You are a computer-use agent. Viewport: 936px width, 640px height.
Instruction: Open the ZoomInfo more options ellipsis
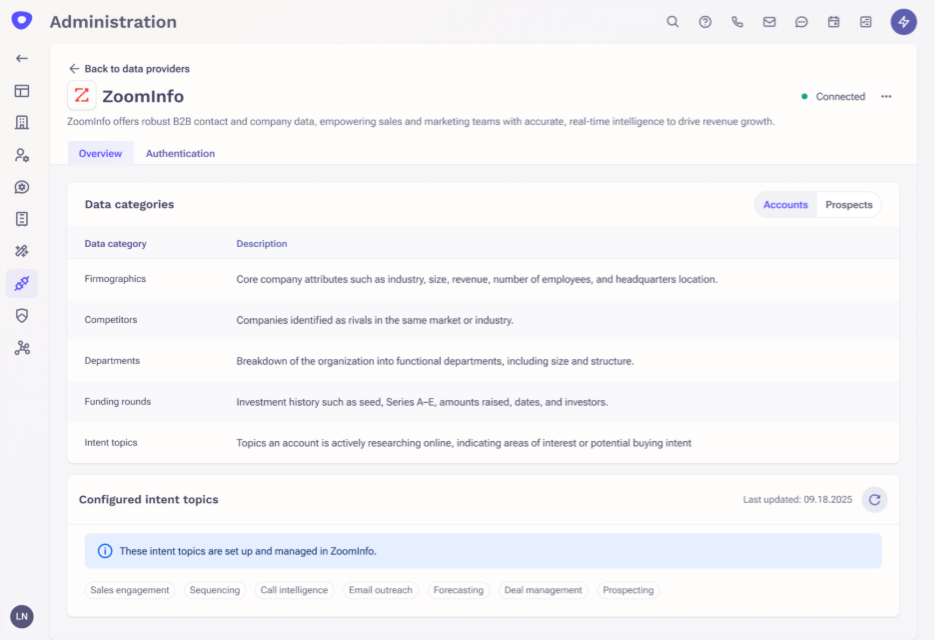coord(886,97)
